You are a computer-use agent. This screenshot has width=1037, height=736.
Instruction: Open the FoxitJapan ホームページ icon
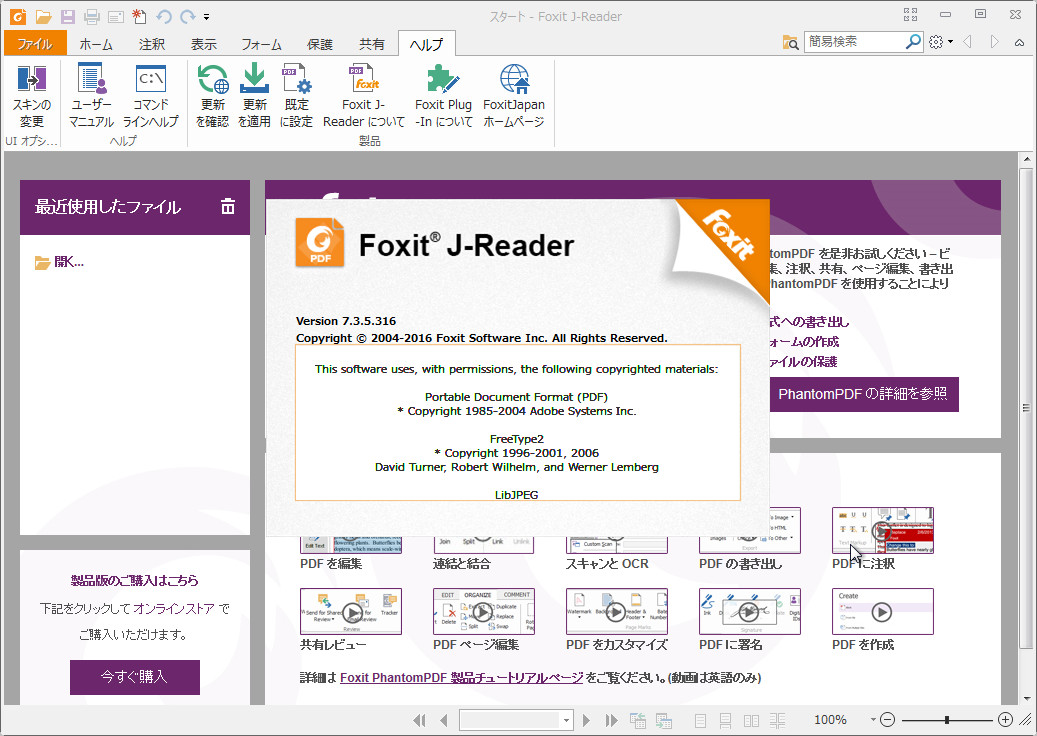click(514, 96)
